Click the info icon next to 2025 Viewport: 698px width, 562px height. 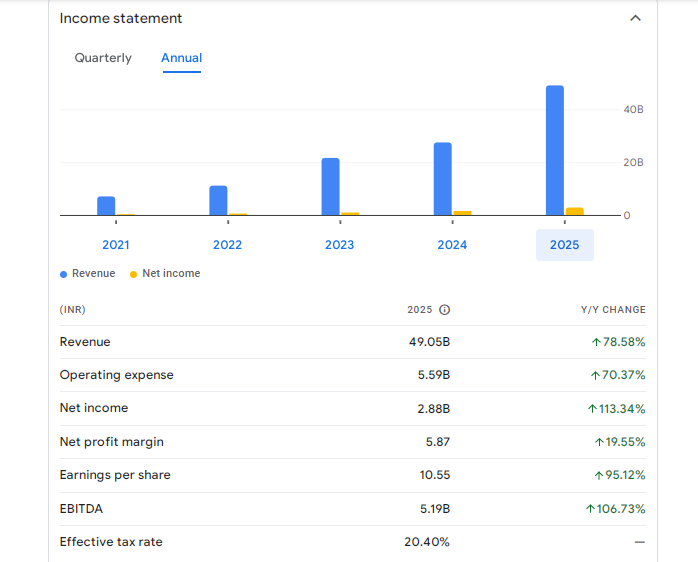(x=444, y=310)
